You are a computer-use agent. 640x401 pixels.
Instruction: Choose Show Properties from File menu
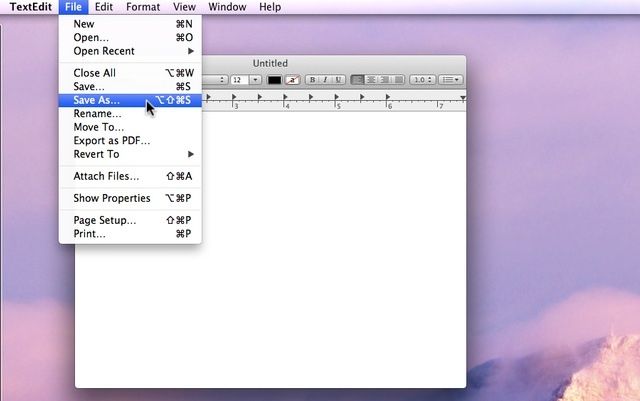[111, 198]
